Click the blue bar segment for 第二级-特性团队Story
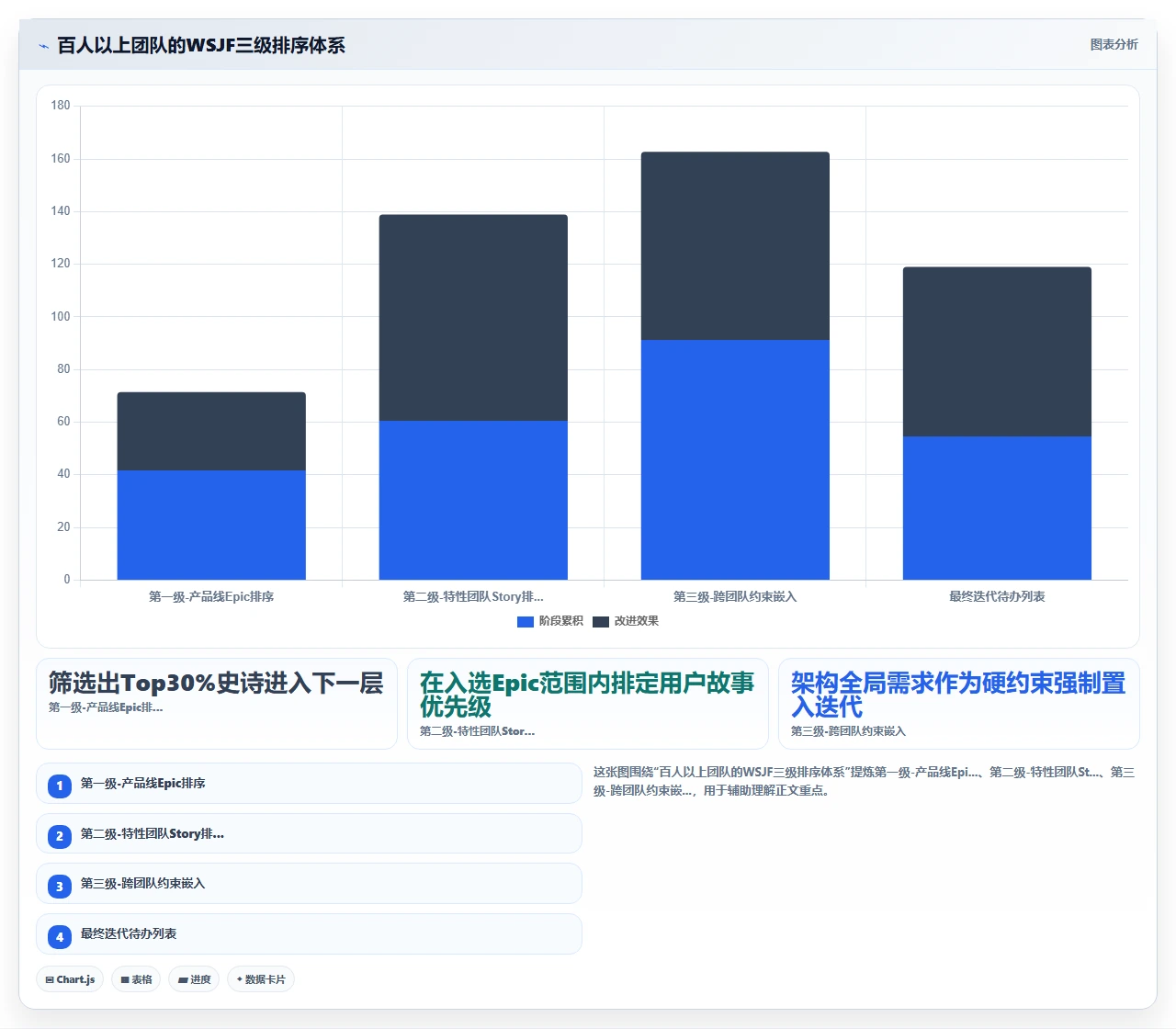Image resolution: width=1176 pixels, height=1029 pixels. (473, 500)
